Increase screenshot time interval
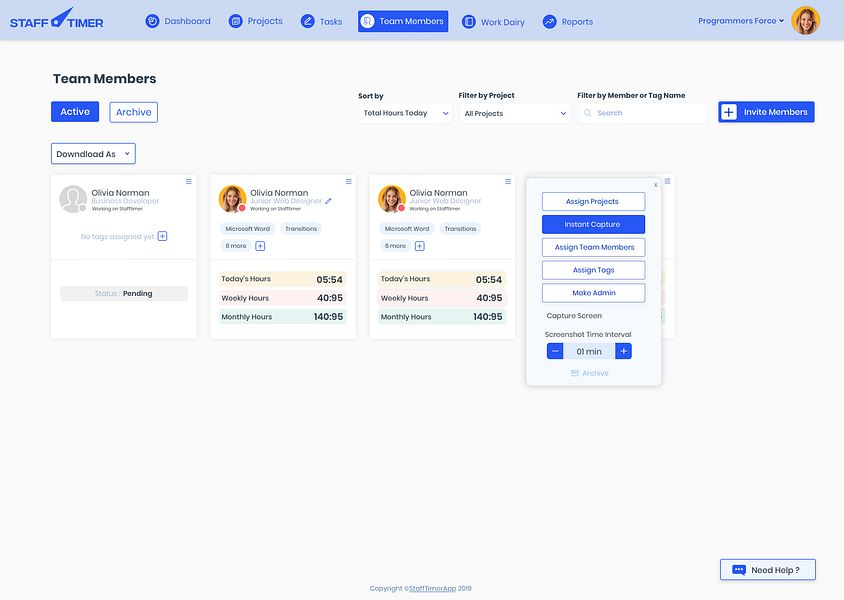This screenshot has width=844, height=600. pos(623,351)
